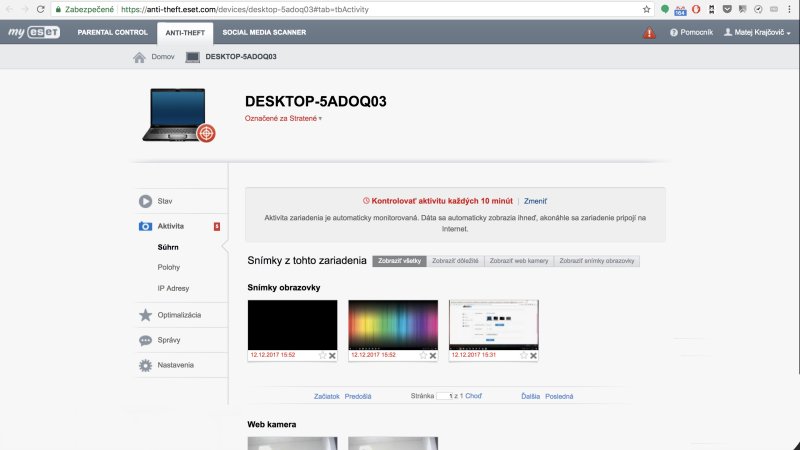Open the Domov home icon in breadcrumb
This screenshot has height=450, width=800.
point(140,57)
